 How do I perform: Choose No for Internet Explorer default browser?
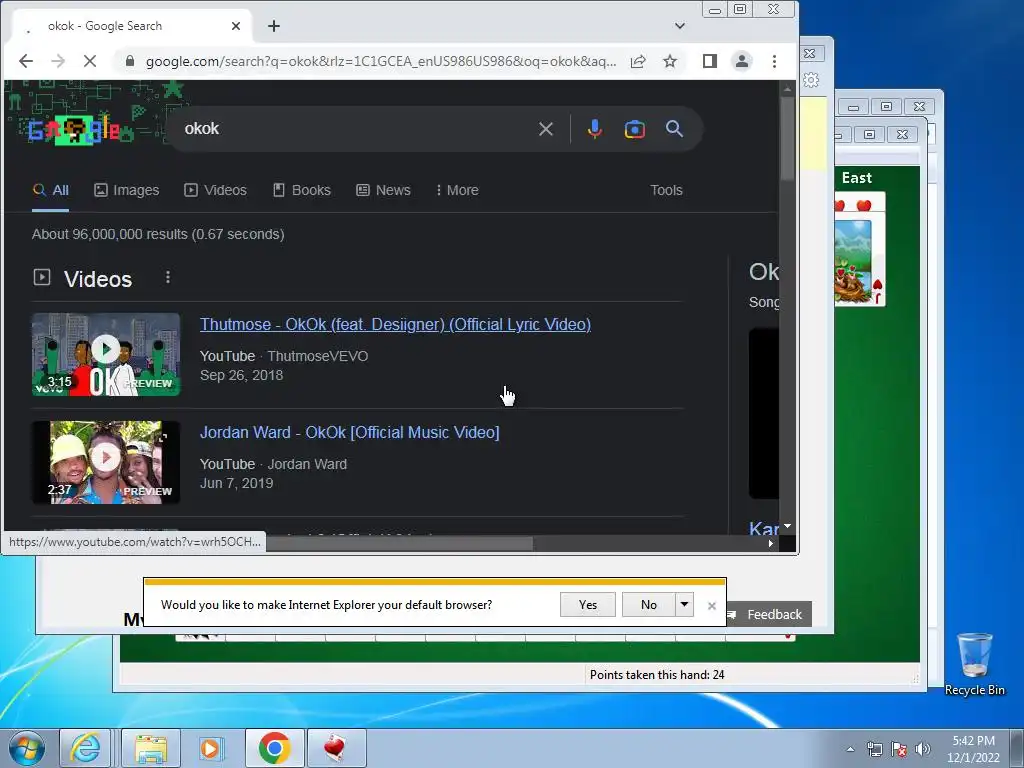648,605
